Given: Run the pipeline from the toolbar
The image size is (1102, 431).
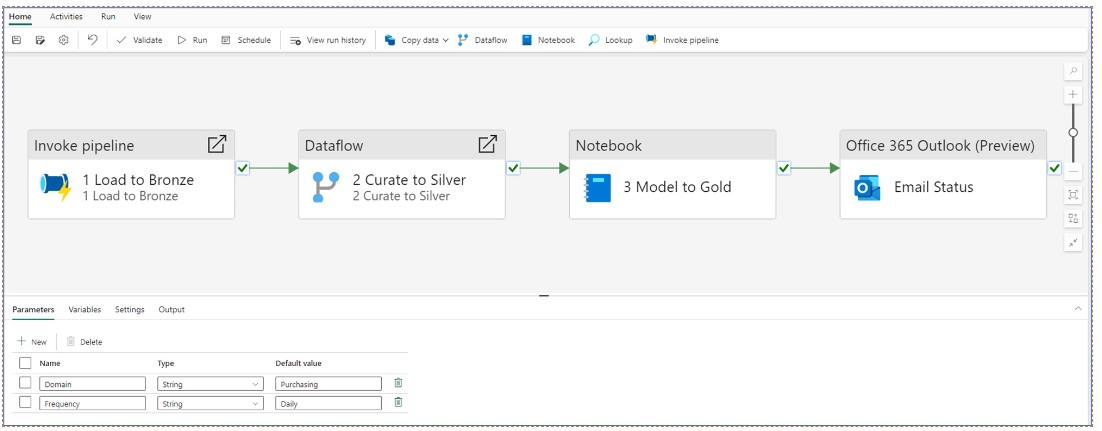Looking at the screenshot, I should [x=192, y=40].
